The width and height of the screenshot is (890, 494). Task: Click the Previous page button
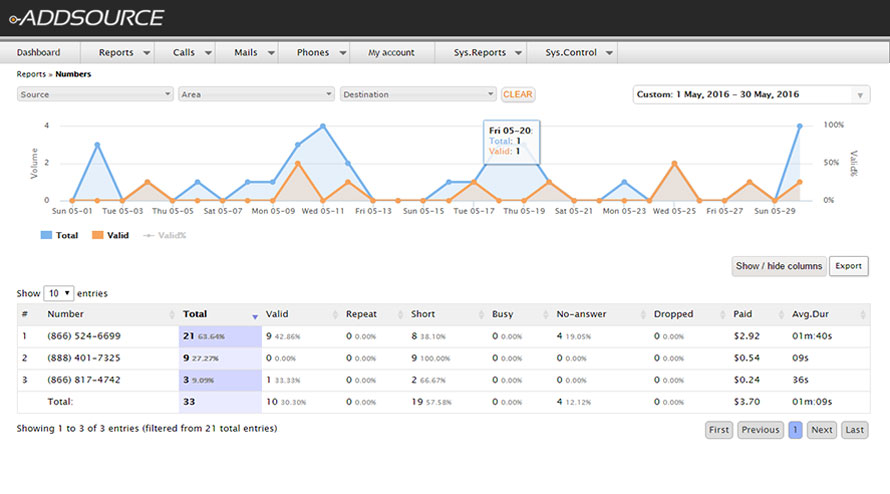[761, 430]
